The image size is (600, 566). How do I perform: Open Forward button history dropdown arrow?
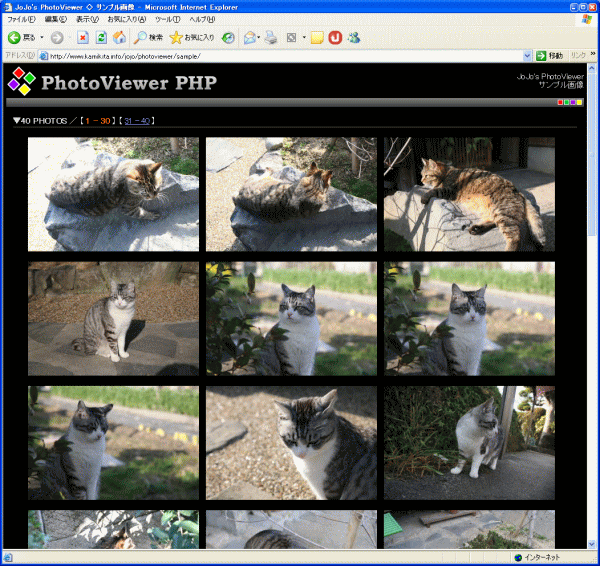coord(70,38)
